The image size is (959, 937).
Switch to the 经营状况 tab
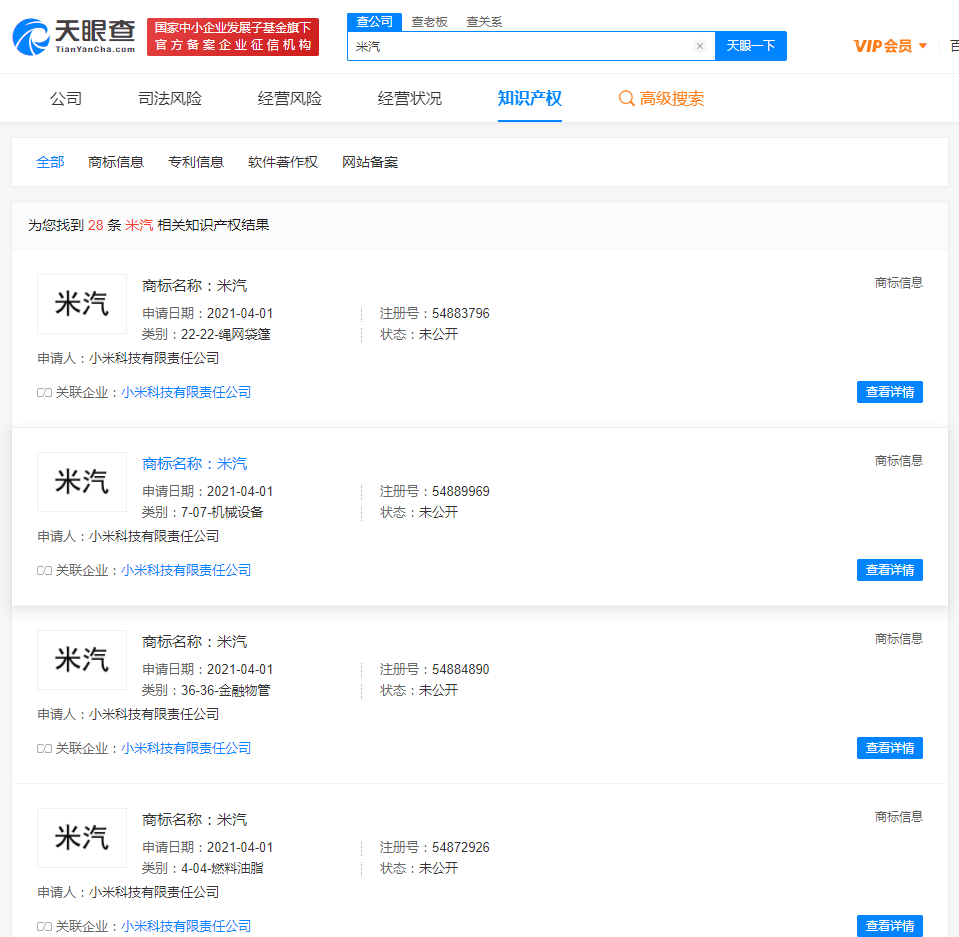(x=410, y=98)
